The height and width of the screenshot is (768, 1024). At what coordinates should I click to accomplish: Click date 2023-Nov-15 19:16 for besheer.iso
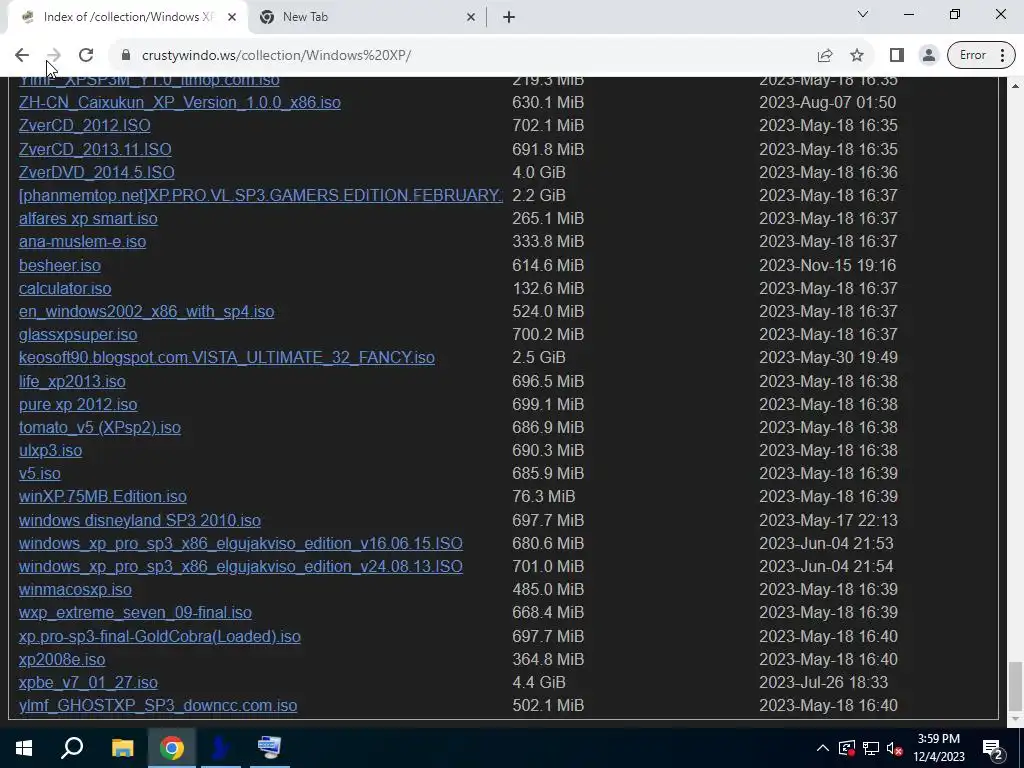point(827,265)
